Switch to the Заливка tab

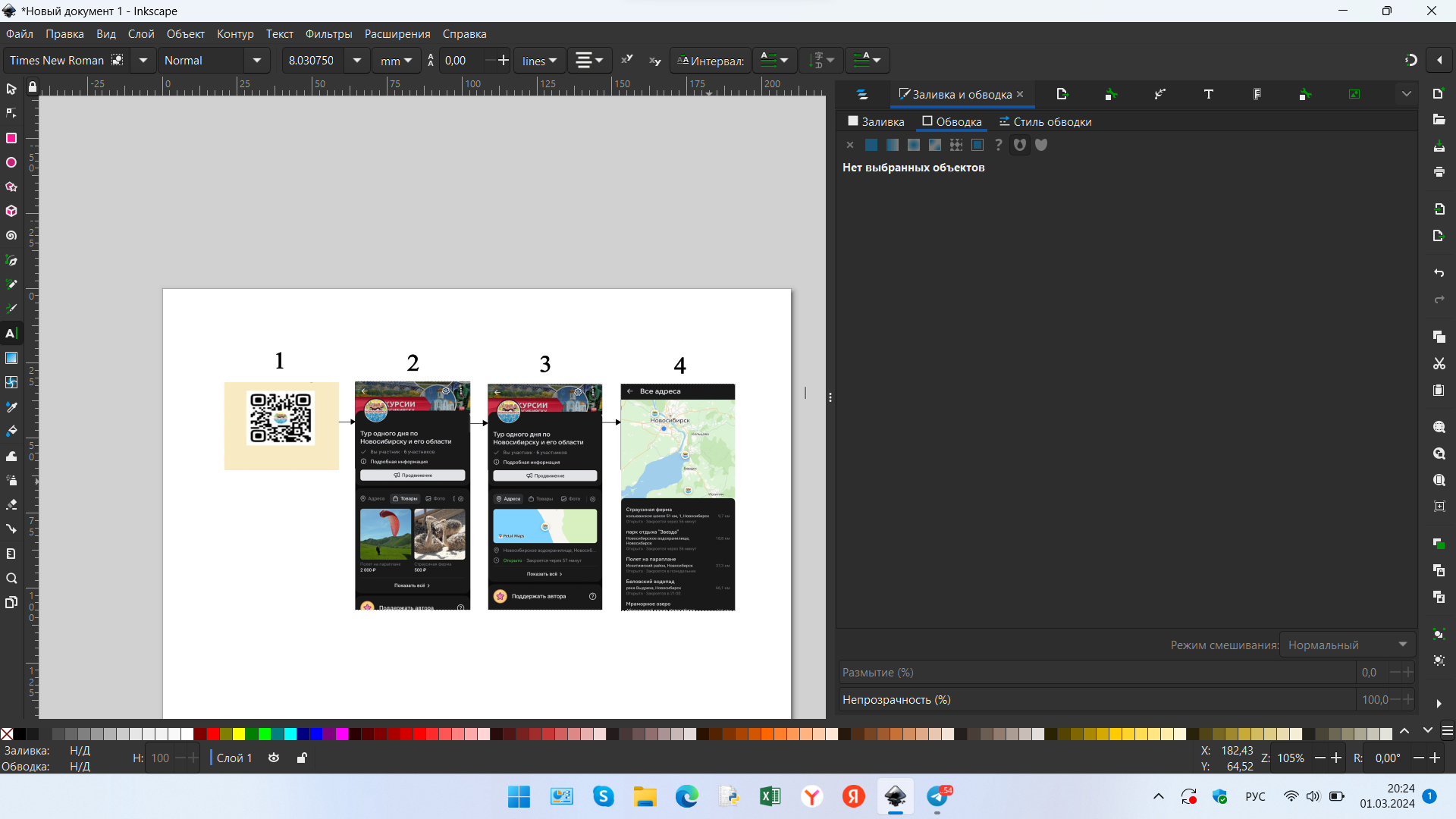876,121
